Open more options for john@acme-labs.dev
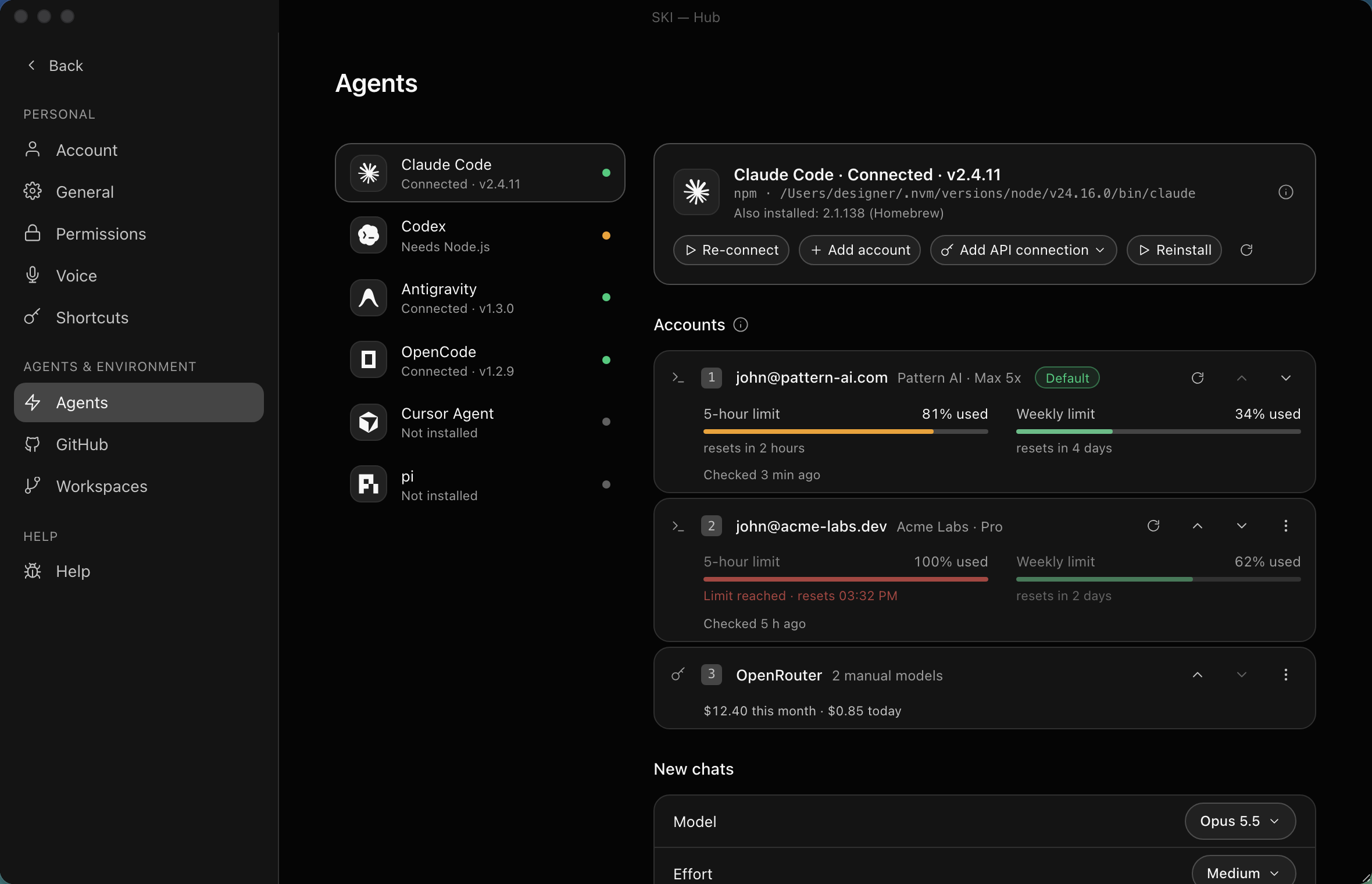 click(x=1286, y=526)
